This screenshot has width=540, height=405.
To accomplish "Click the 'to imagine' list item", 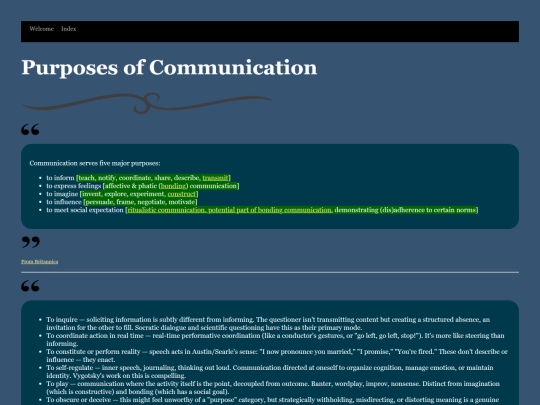I will (x=122, y=194).
